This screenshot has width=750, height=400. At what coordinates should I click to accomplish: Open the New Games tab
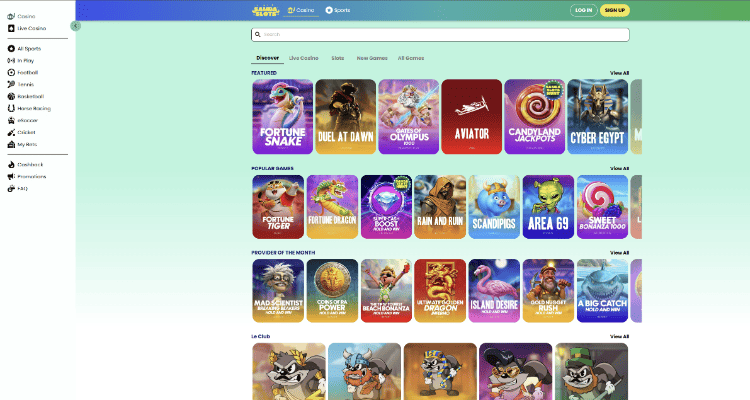click(x=372, y=58)
